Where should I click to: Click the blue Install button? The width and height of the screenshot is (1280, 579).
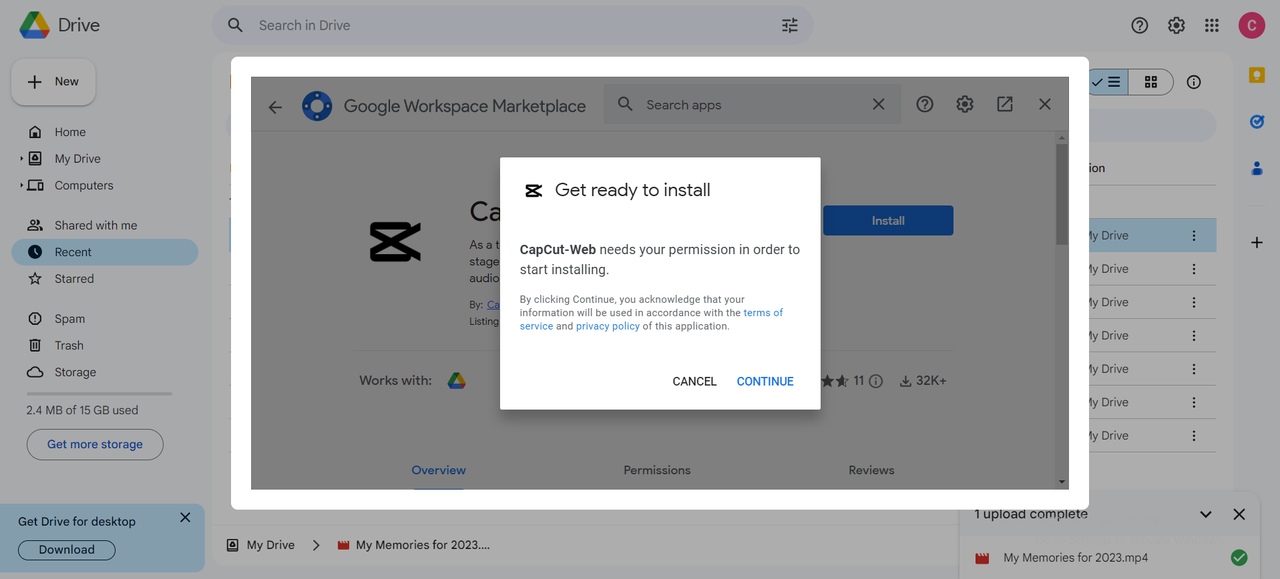[x=888, y=221]
